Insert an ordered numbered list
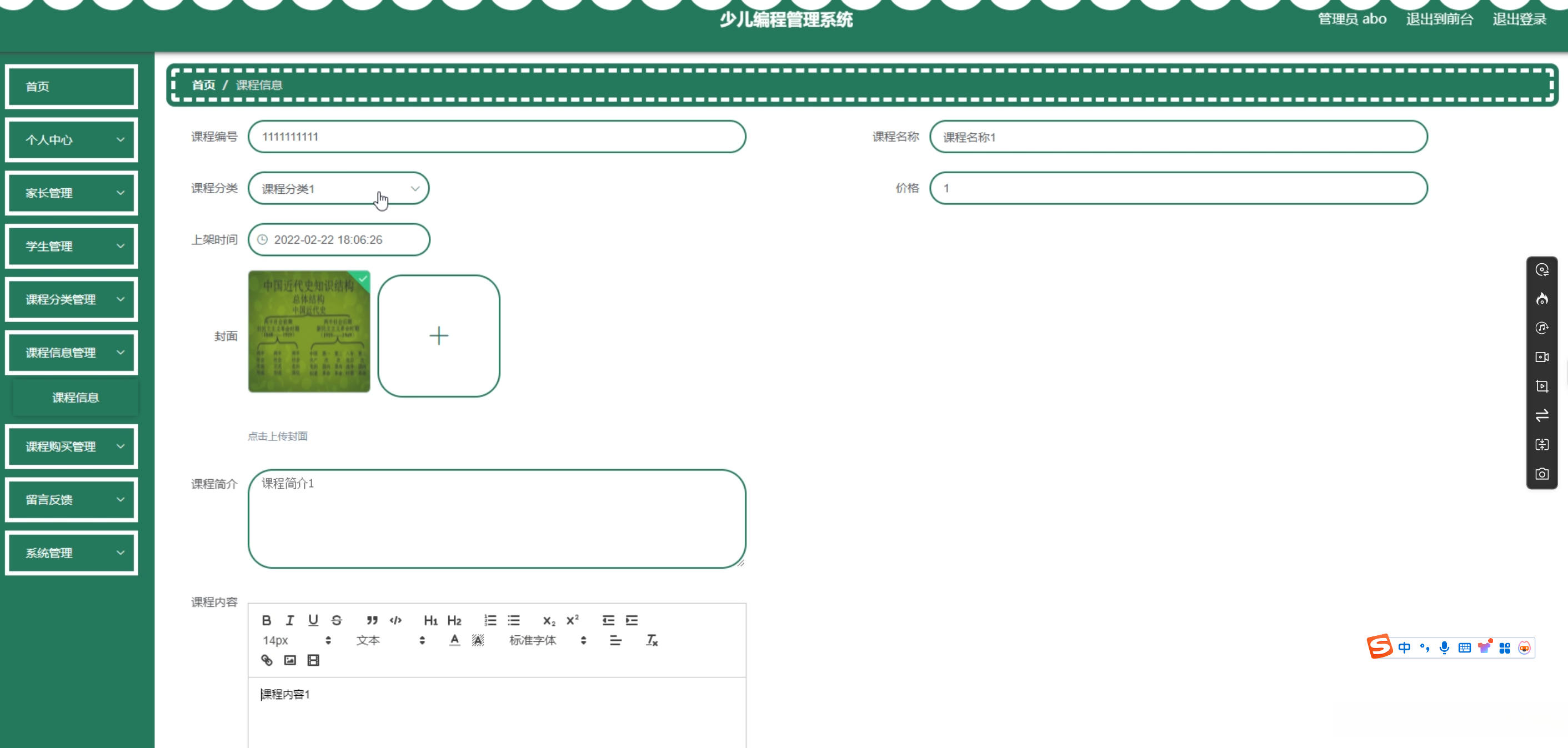The height and width of the screenshot is (748, 1568). (x=490, y=620)
